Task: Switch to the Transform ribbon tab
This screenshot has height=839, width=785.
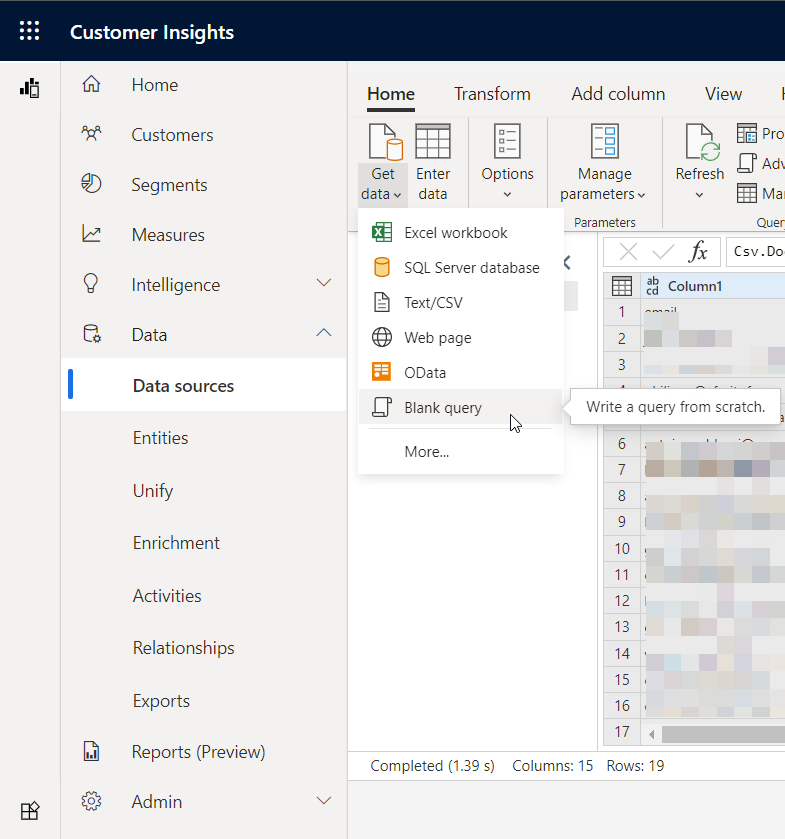Action: (492, 94)
